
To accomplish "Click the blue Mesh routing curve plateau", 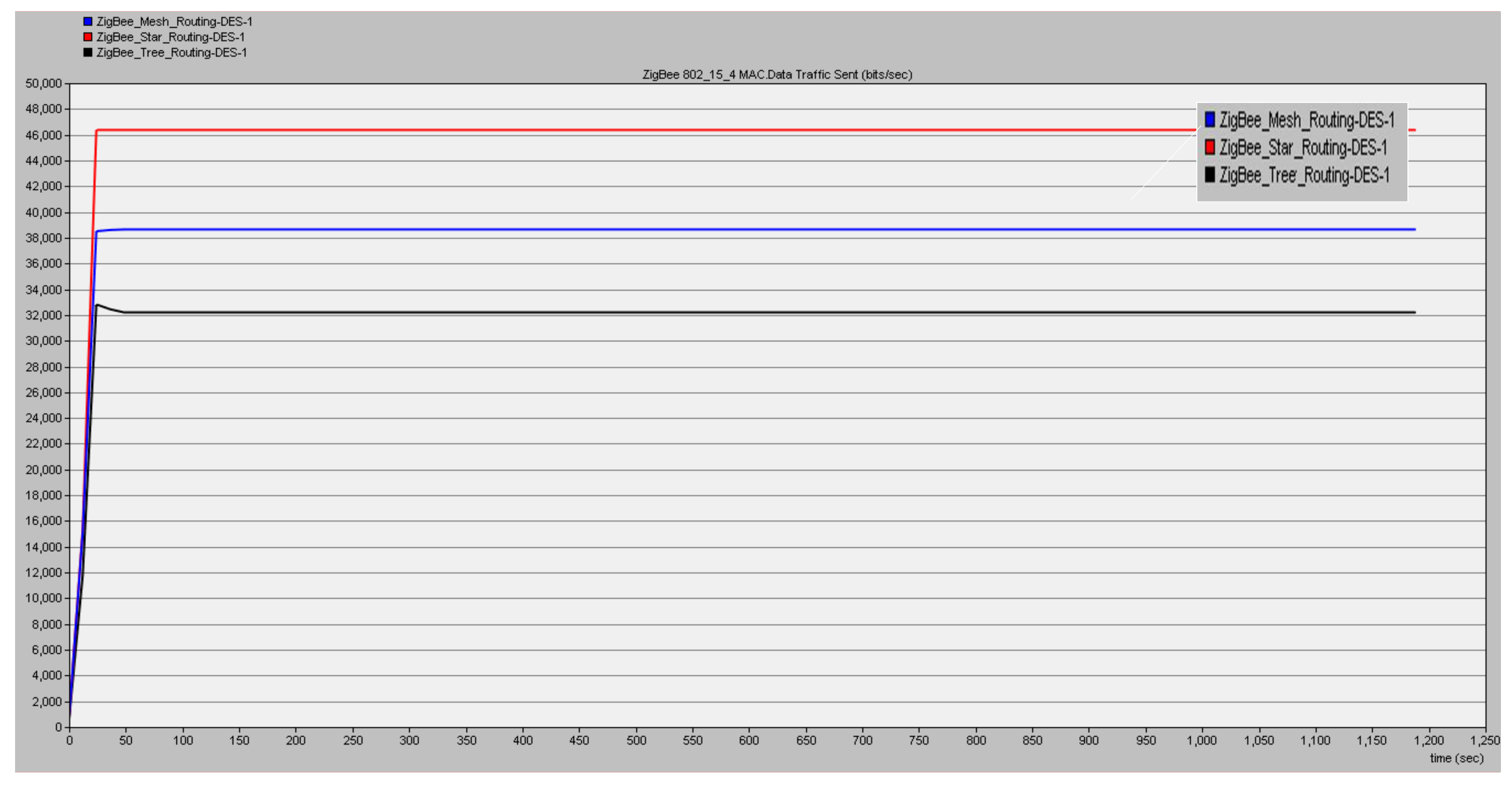I will [587, 230].
